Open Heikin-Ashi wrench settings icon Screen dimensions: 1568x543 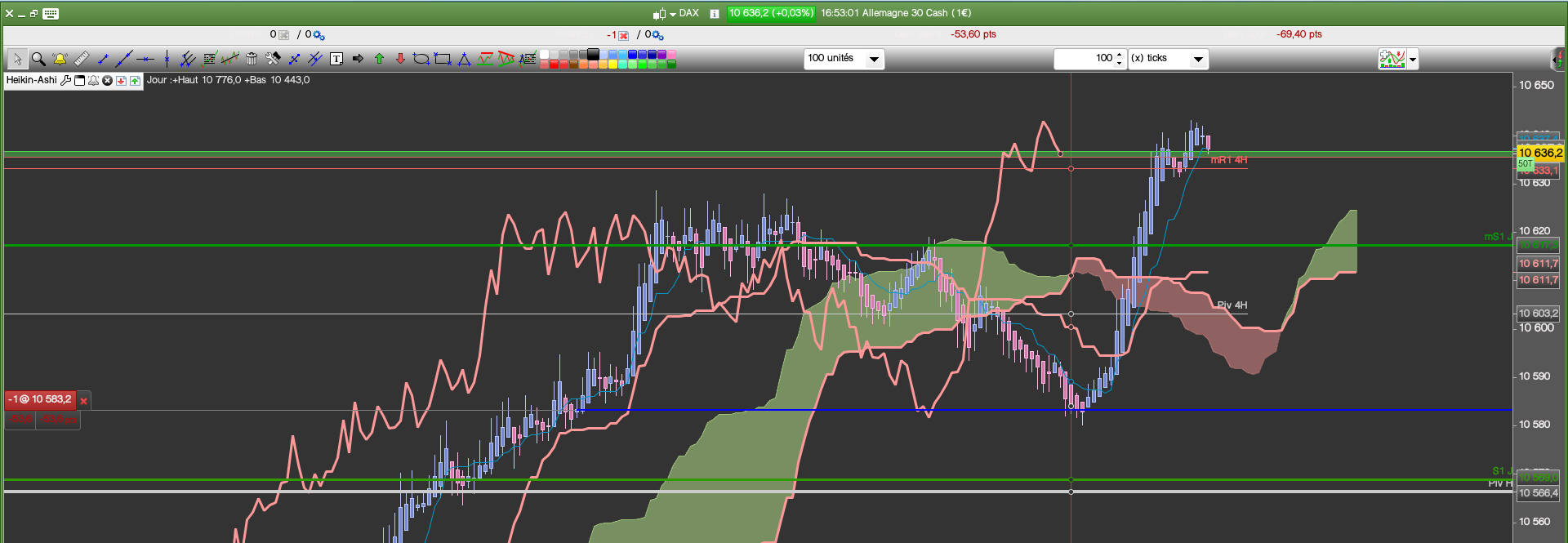[66, 81]
